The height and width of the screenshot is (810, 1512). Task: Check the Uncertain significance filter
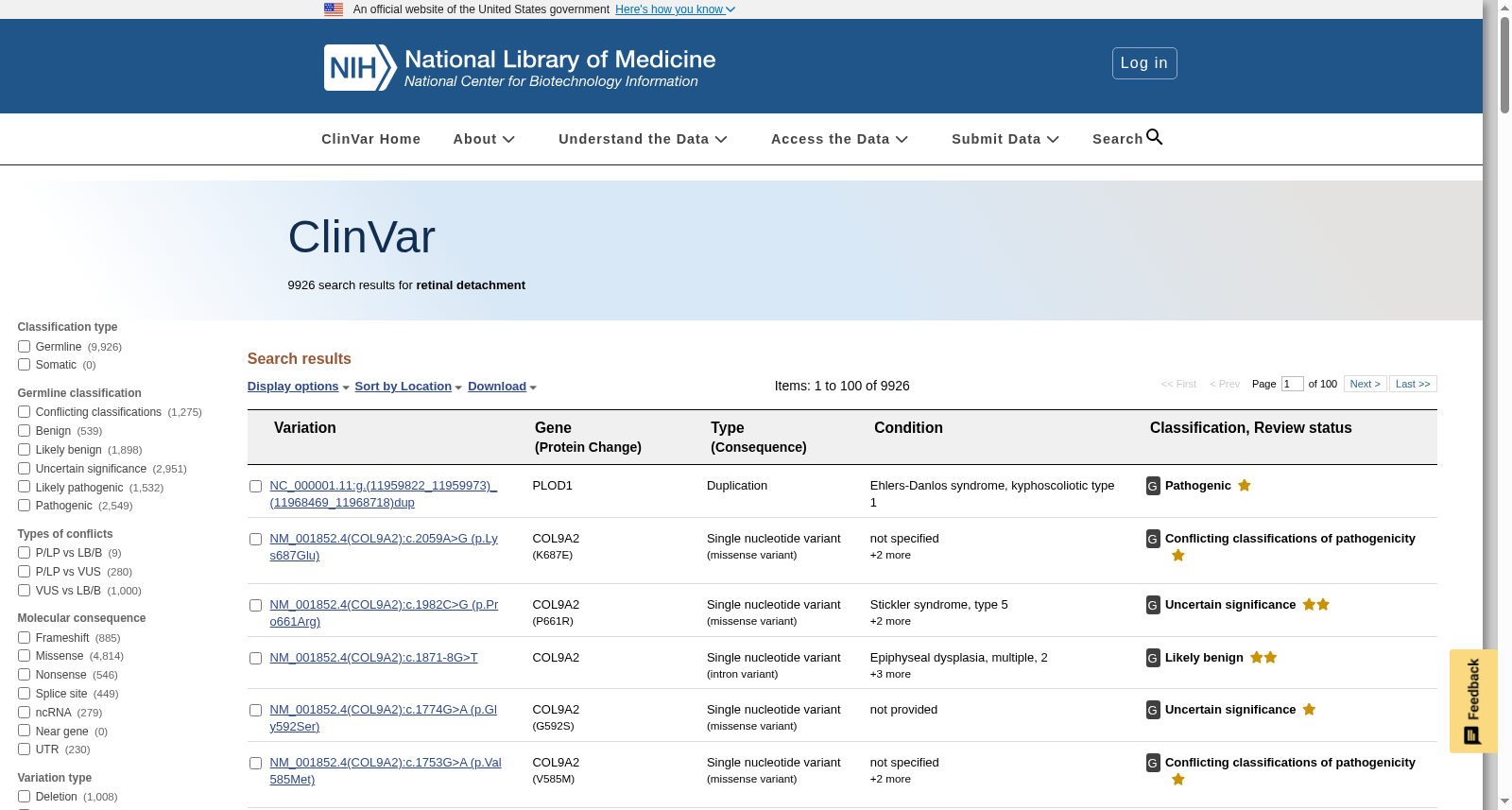click(x=25, y=469)
